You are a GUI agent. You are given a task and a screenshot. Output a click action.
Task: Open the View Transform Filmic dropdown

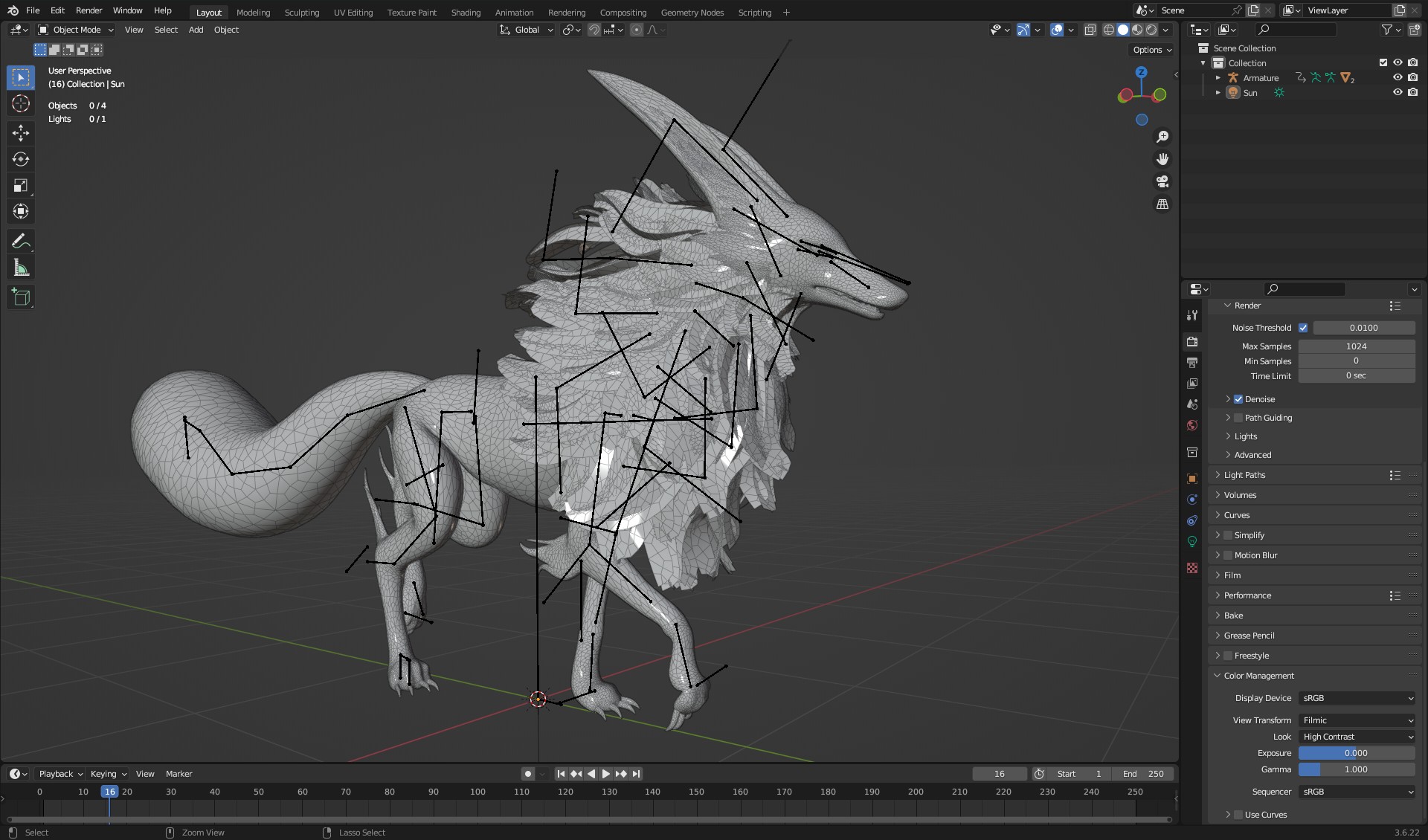tap(1357, 720)
